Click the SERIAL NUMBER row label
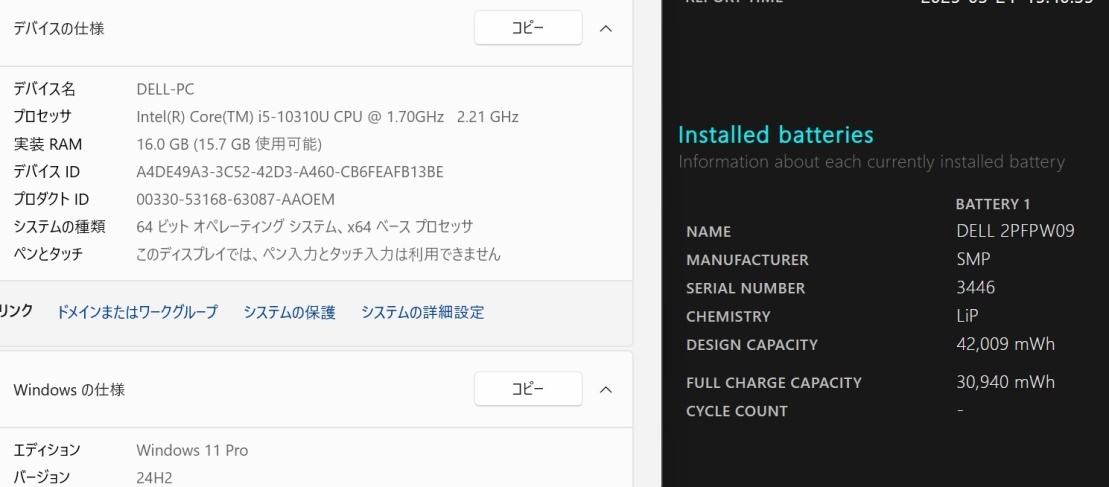 [x=745, y=288]
